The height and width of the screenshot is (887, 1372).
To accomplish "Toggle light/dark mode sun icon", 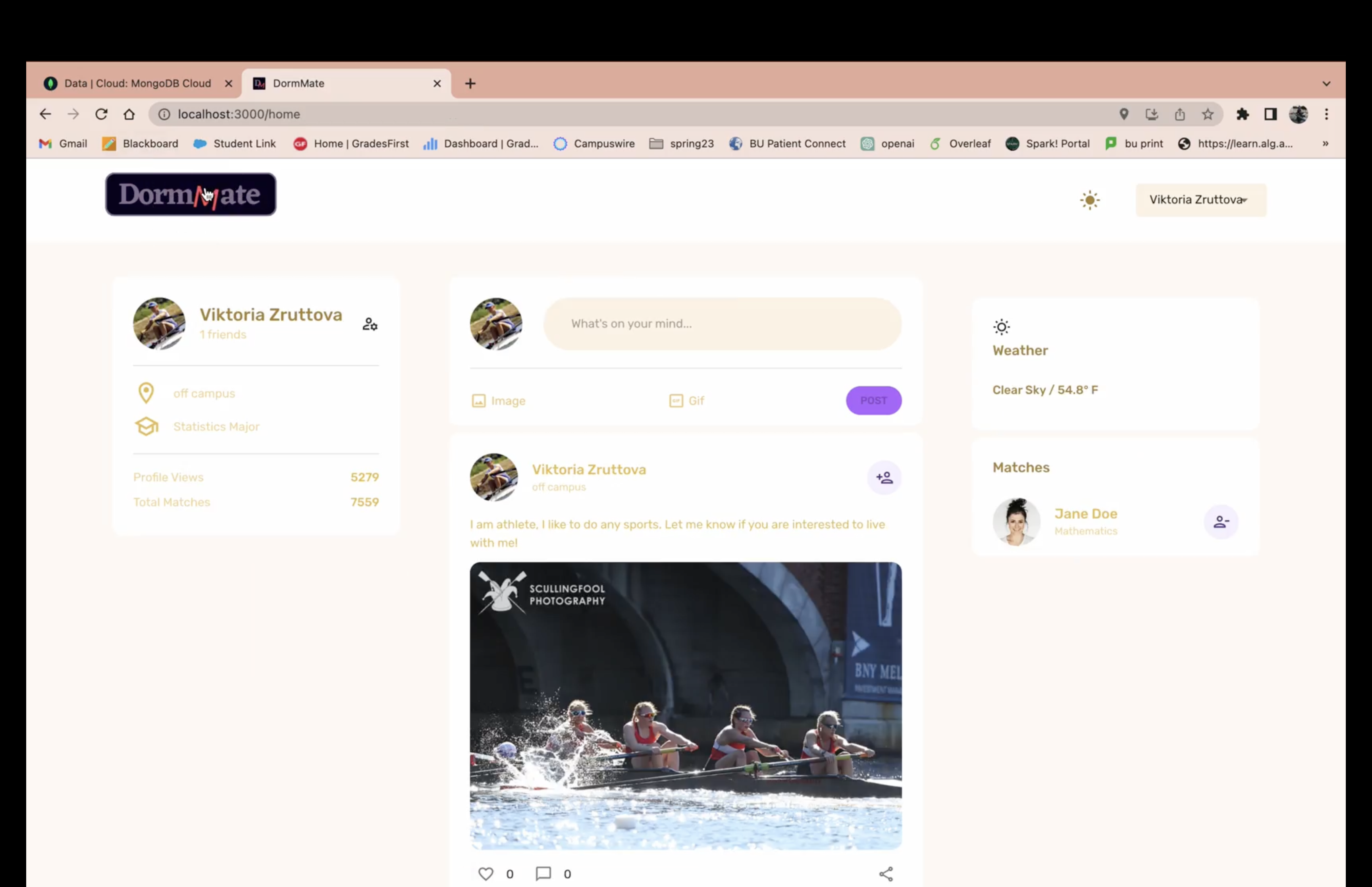I will pyautogui.click(x=1089, y=200).
